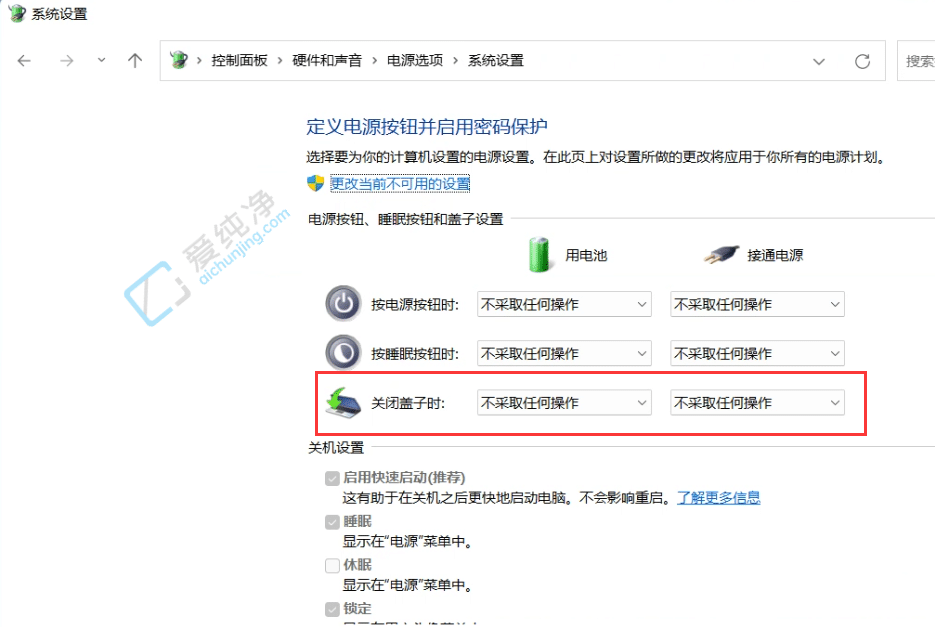Click the power button icon beside 按电源按钮时
935x627 pixels.
(343, 303)
